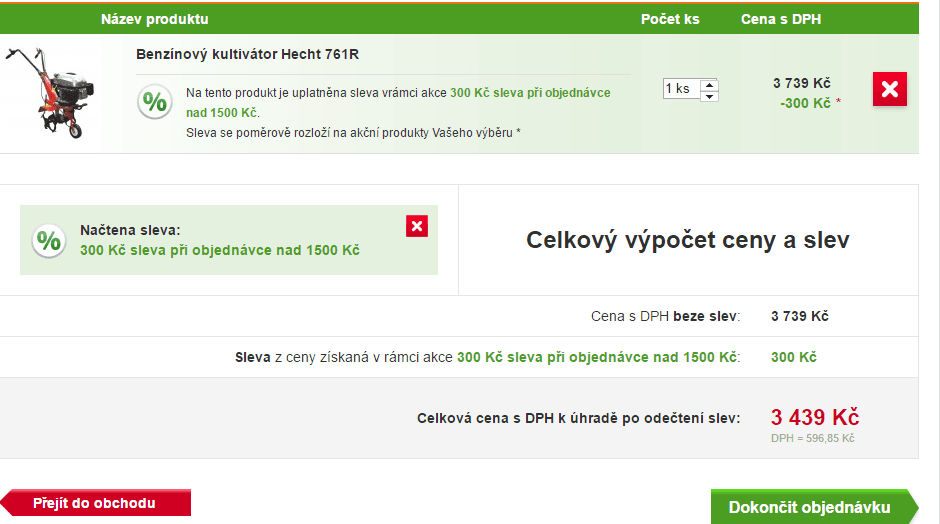Screen dimensions: 940x524
Task: Remove the loaded 300 Kč discount
Action: tap(417, 226)
